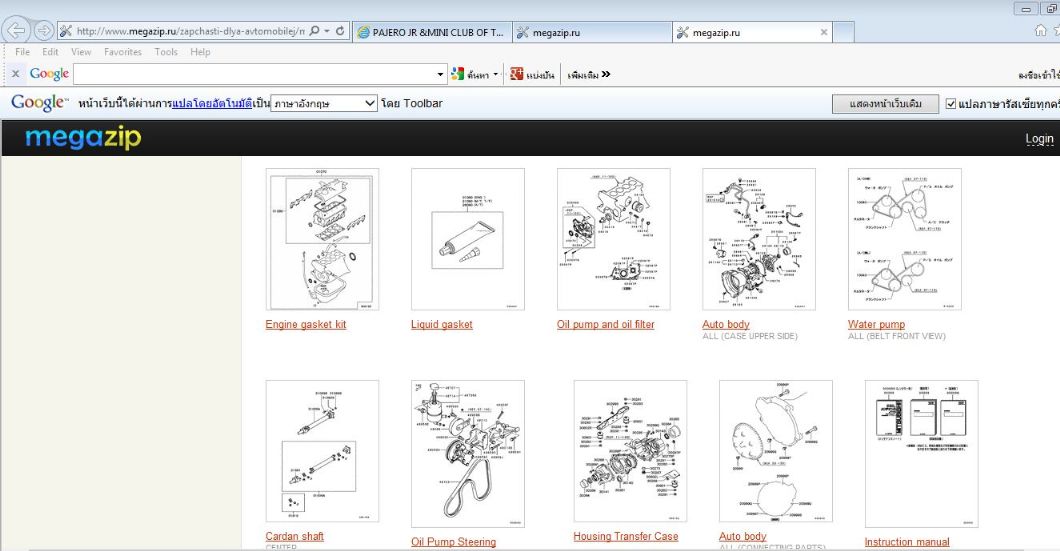Click the show original page button

[886, 104]
